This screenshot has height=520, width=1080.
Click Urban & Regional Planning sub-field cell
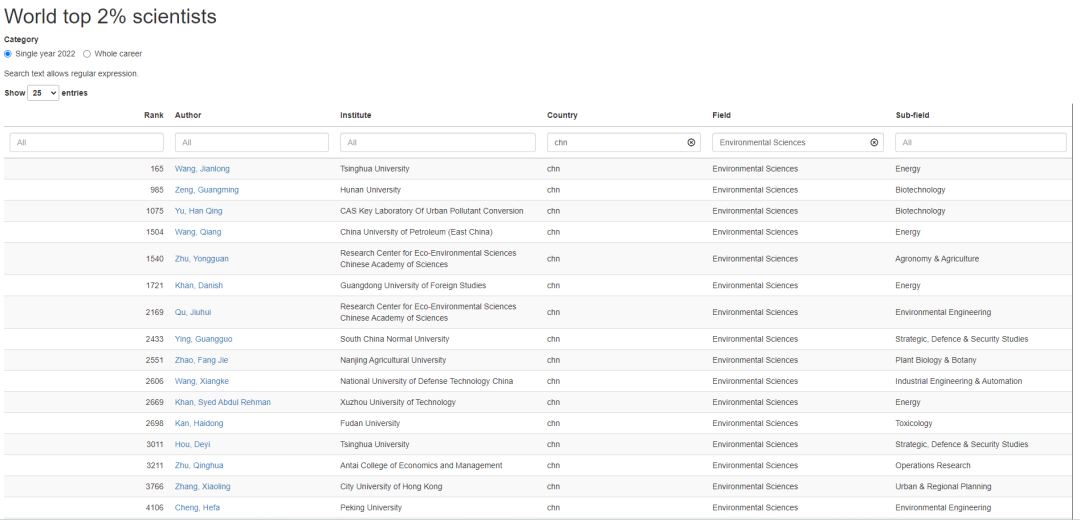pyautogui.click(x=944, y=487)
